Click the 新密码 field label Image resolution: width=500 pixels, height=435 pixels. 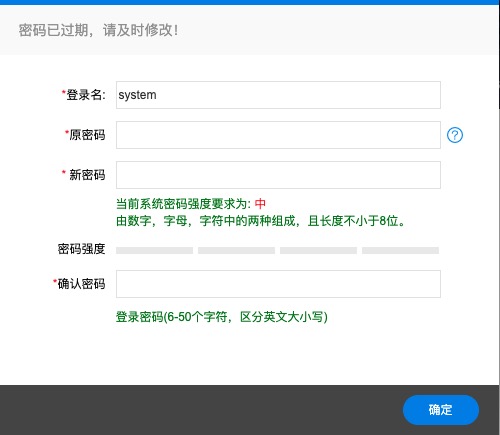pyautogui.click(x=84, y=175)
